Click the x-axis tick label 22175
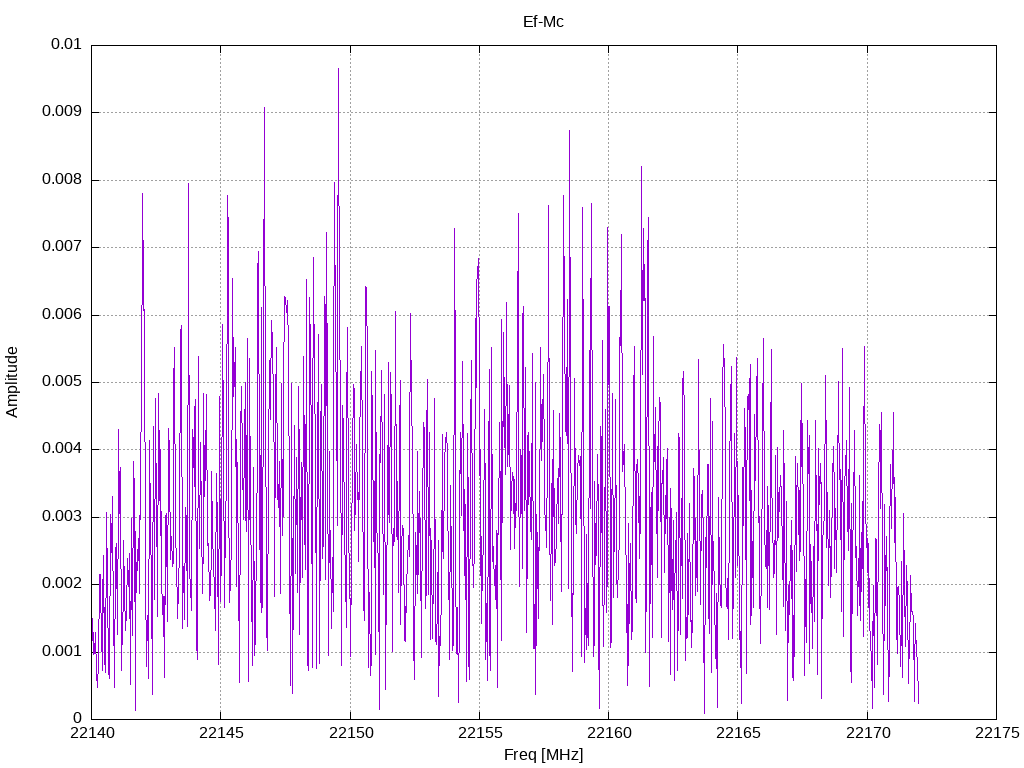 [x=997, y=733]
